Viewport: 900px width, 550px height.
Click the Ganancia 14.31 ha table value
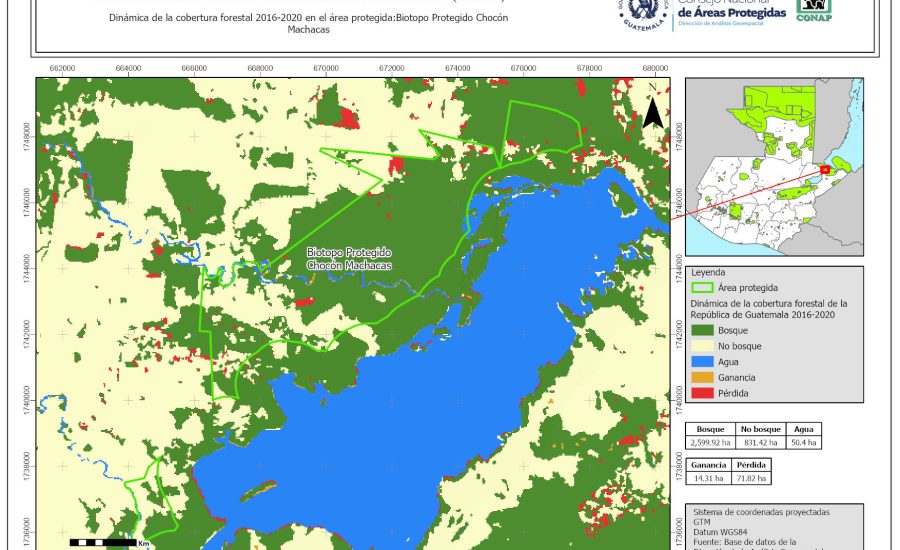click(708, 479)
